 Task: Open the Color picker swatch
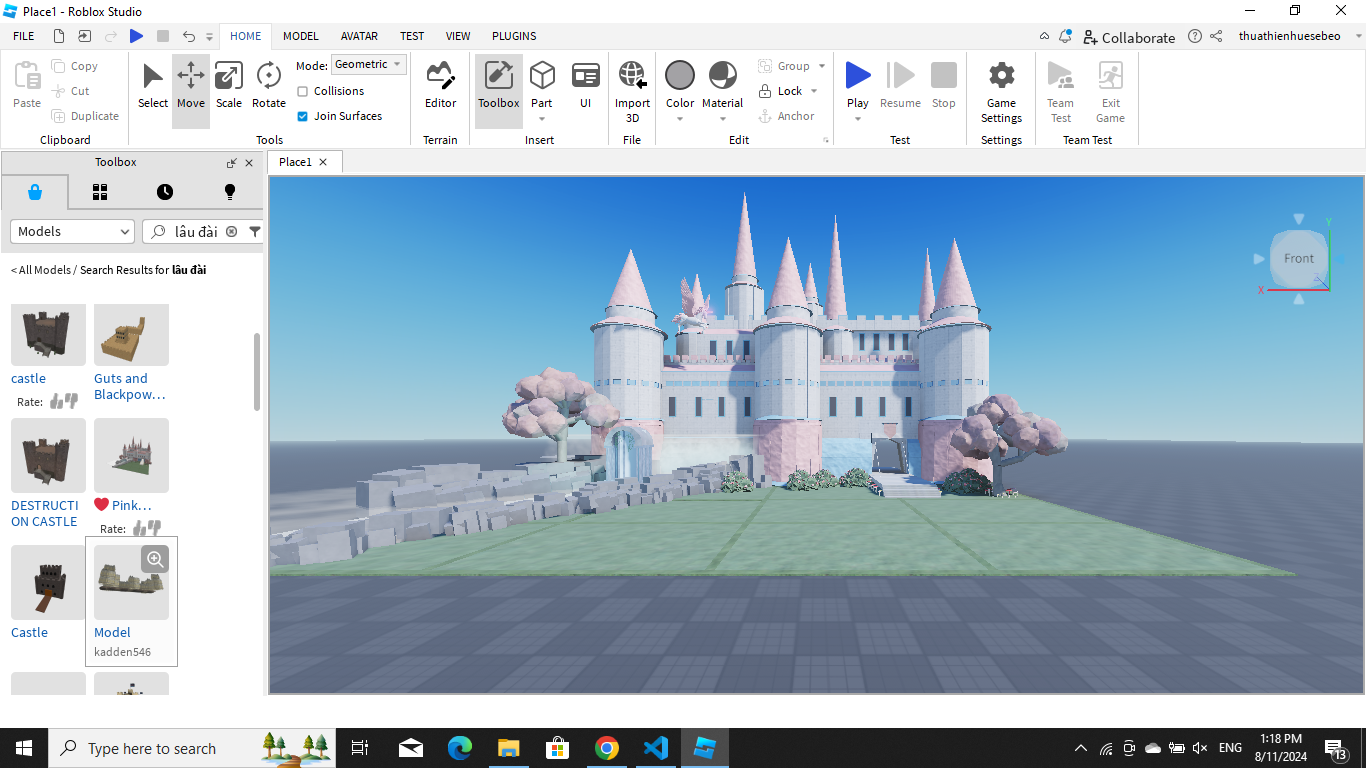(680, 75)
